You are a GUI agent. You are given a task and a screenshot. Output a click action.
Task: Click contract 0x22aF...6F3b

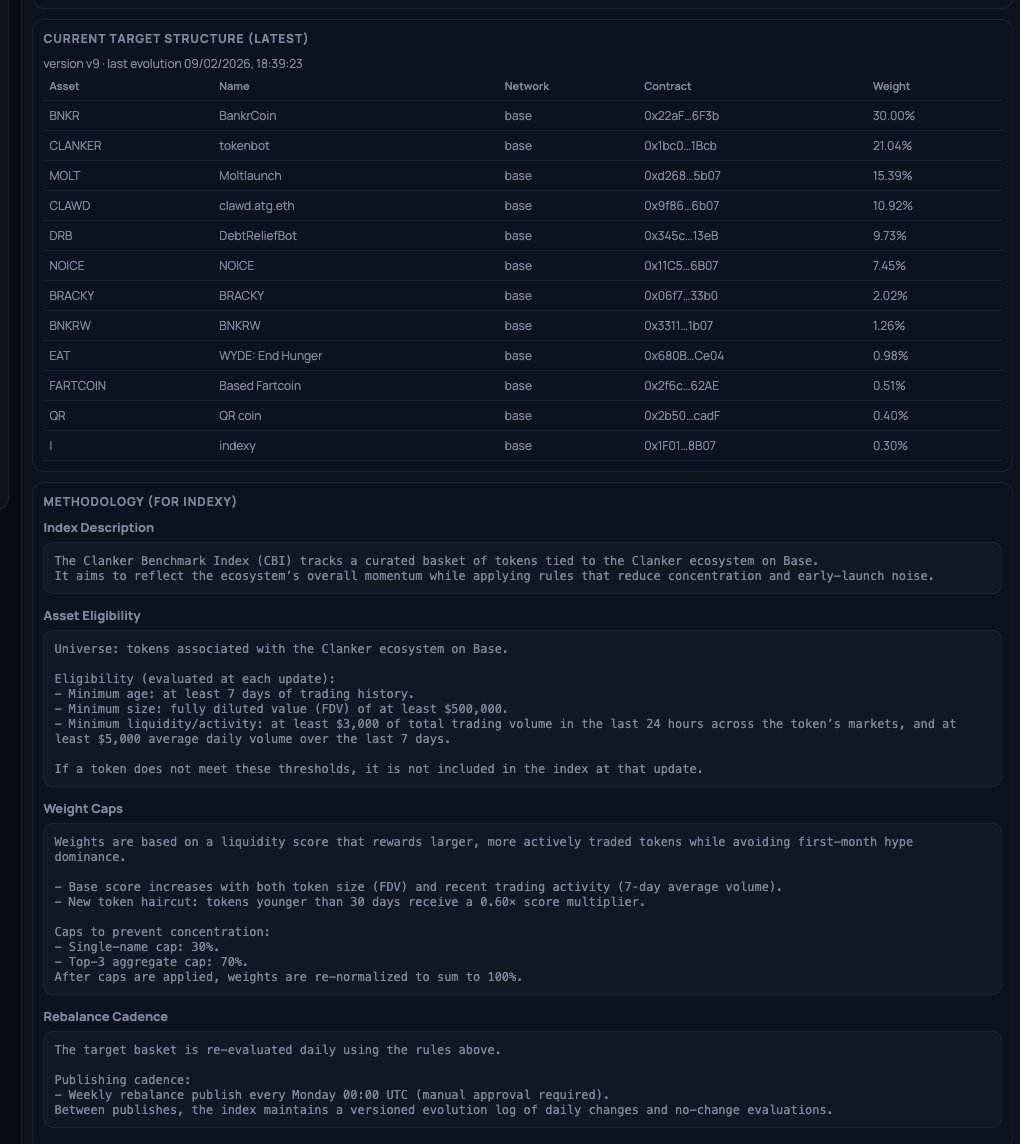[681, 116]
